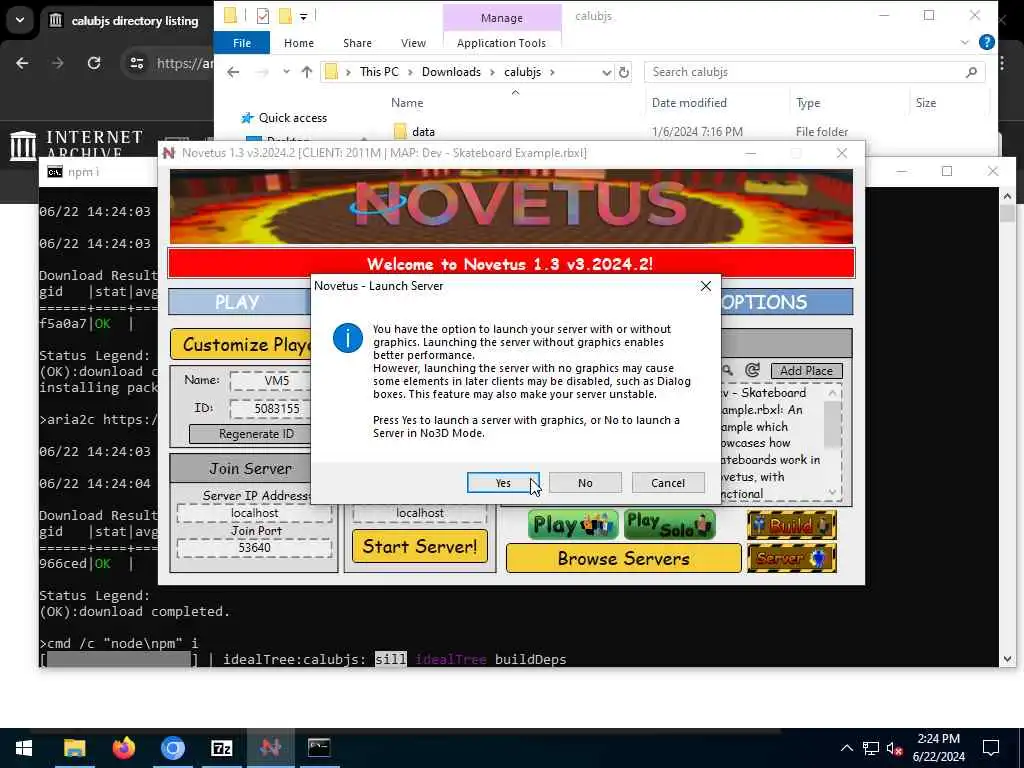Click the map description scrollbar down arrow
This screenshot has height=768, width=1024.
pos(832,492)
